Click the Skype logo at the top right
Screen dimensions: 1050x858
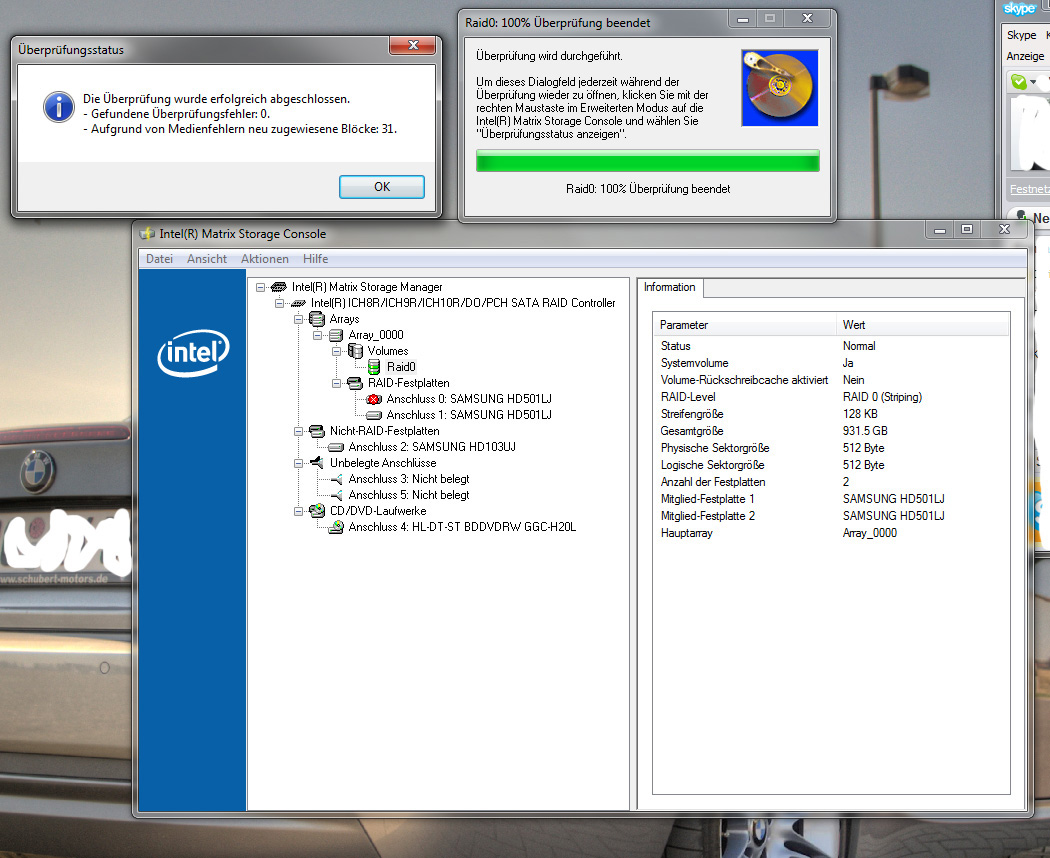click(x=1020, y=9)
